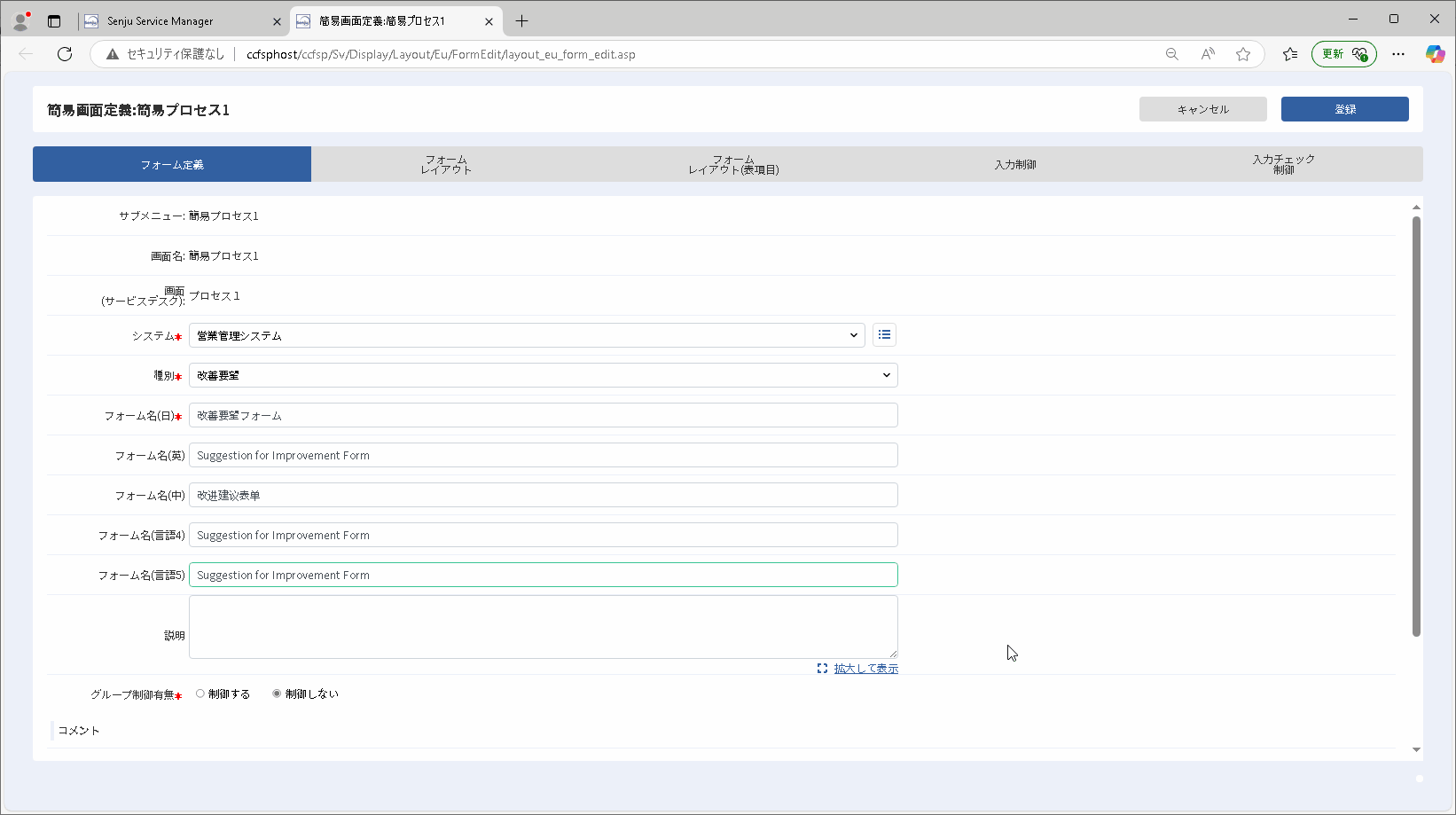Switch to 入力制御 tab
1456x815 pixels.
tap(1015, 164)
